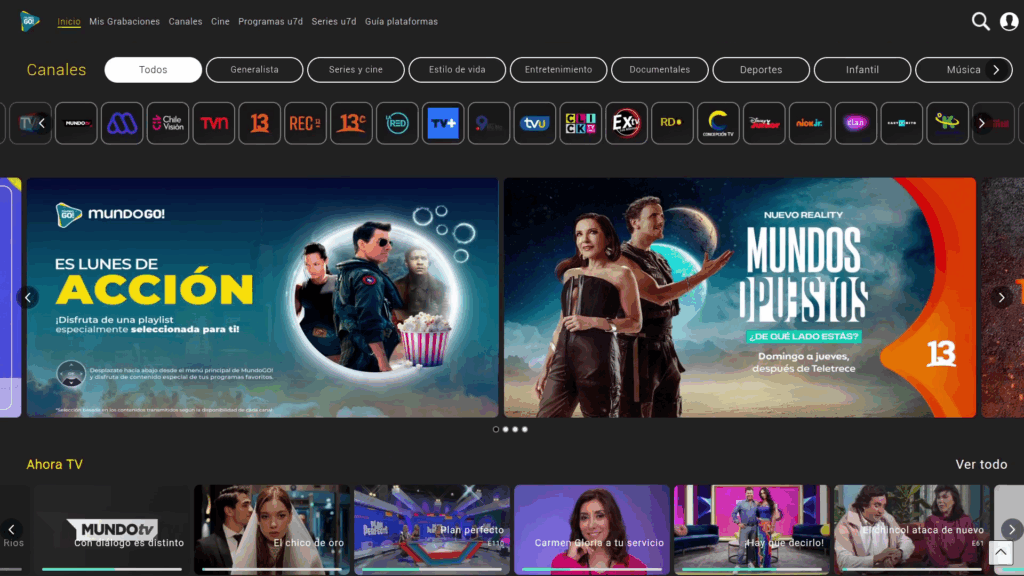Open the Lunes de Acción banner
1024x576 pixels.
(x=263, y=298)
